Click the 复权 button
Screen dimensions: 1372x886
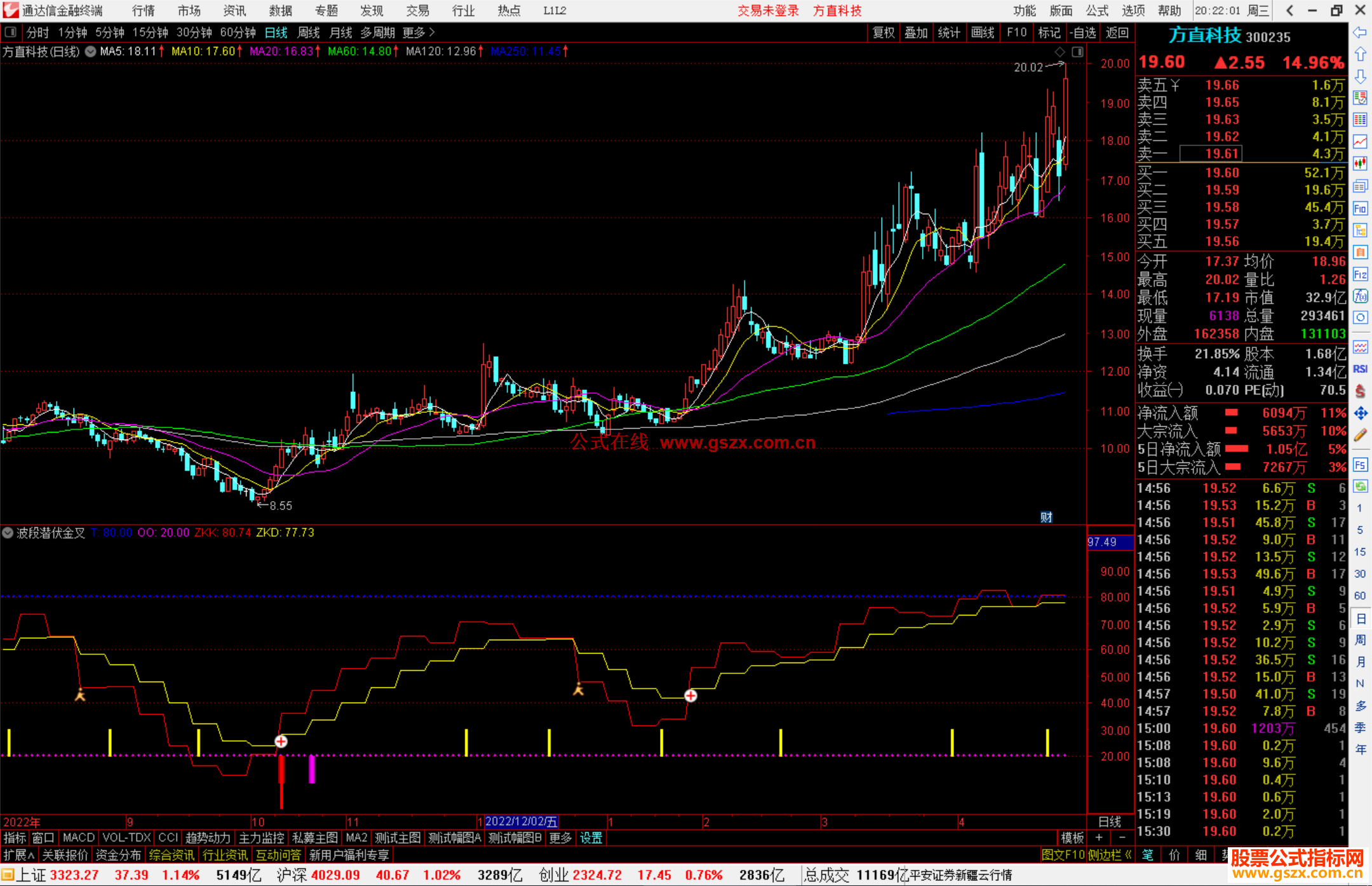883,32
